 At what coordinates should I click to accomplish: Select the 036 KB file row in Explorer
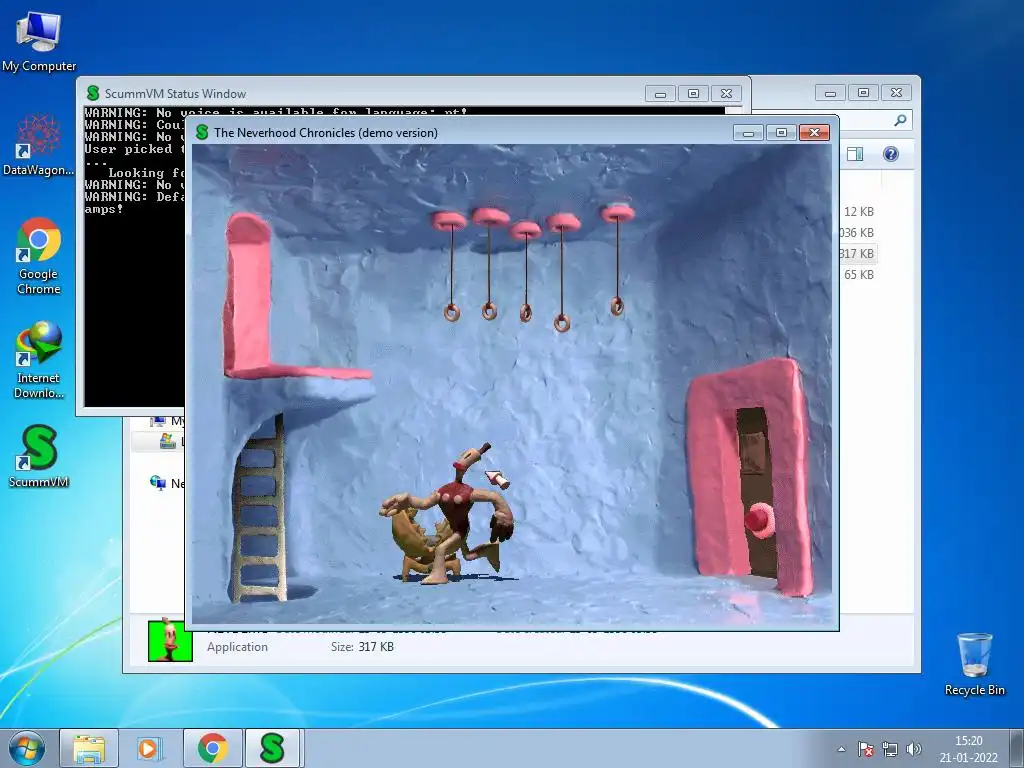pyautogui.click(x=857, y=232)
